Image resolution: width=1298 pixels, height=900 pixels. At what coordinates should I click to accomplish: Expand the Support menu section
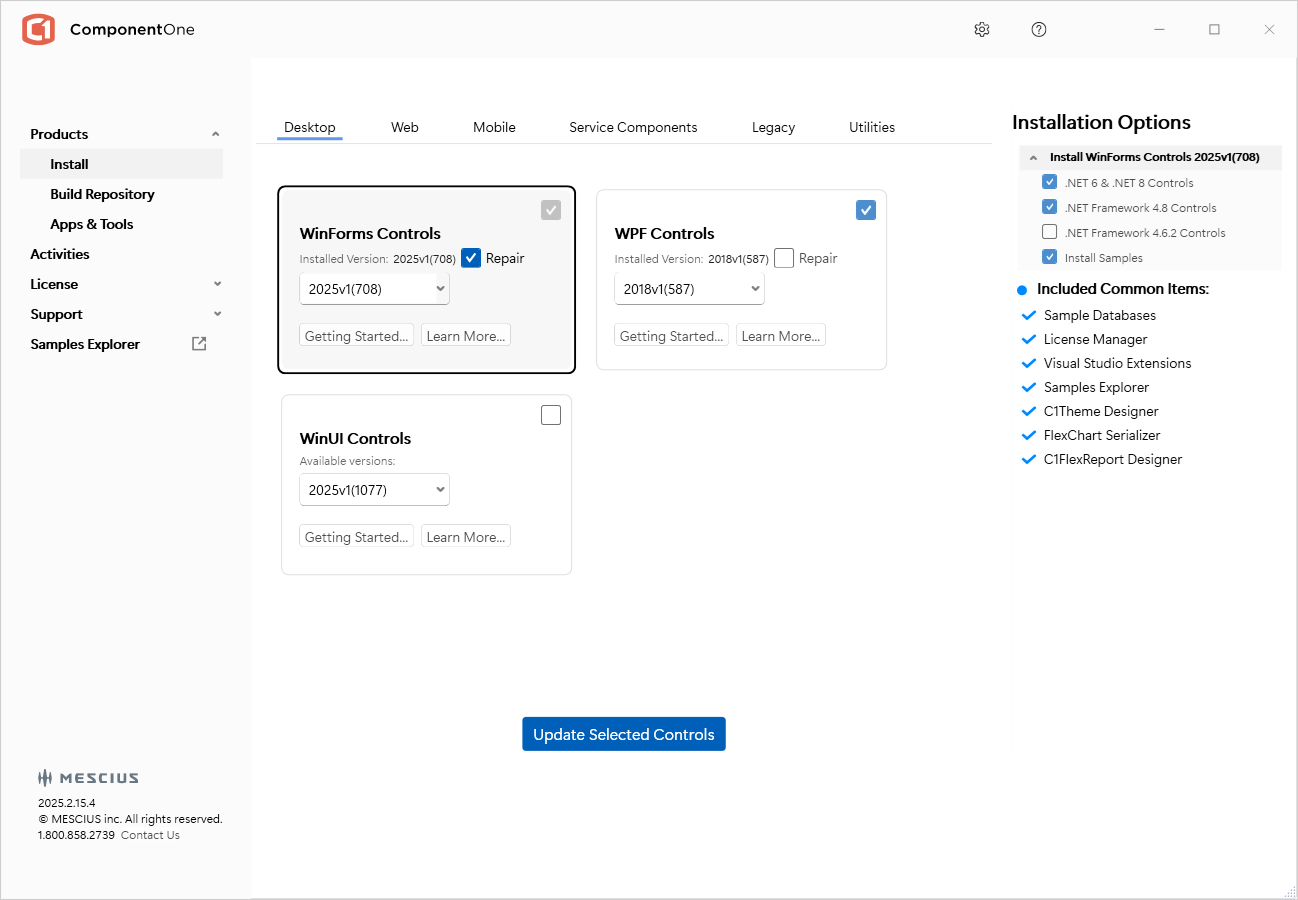tap(217, 314)
